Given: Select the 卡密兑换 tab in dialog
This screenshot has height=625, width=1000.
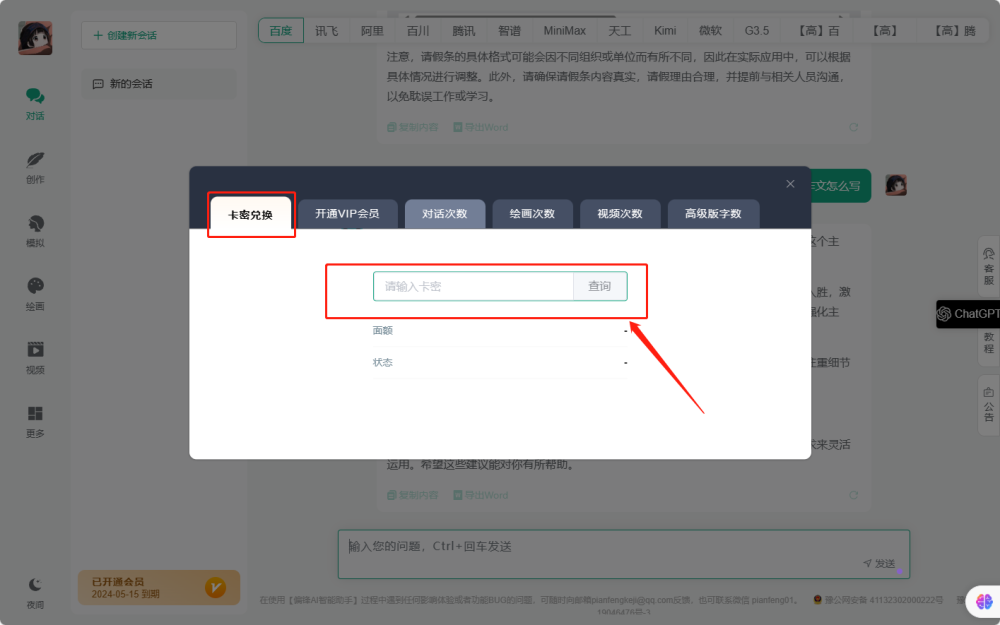Looking at the screenshot, I should 251,214.
